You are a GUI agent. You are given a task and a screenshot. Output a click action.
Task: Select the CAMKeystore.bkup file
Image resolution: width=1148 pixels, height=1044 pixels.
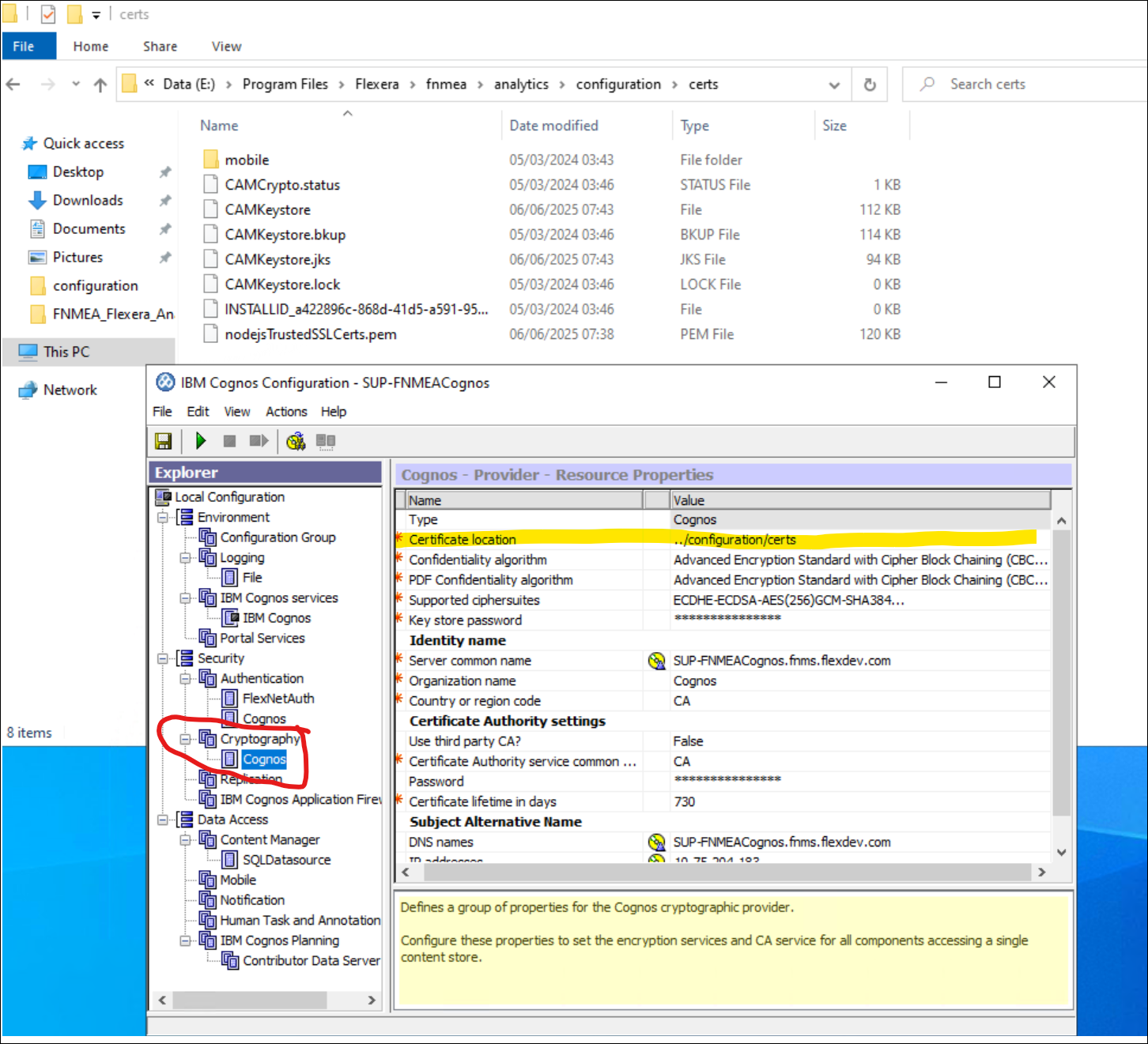pos(285,235)
